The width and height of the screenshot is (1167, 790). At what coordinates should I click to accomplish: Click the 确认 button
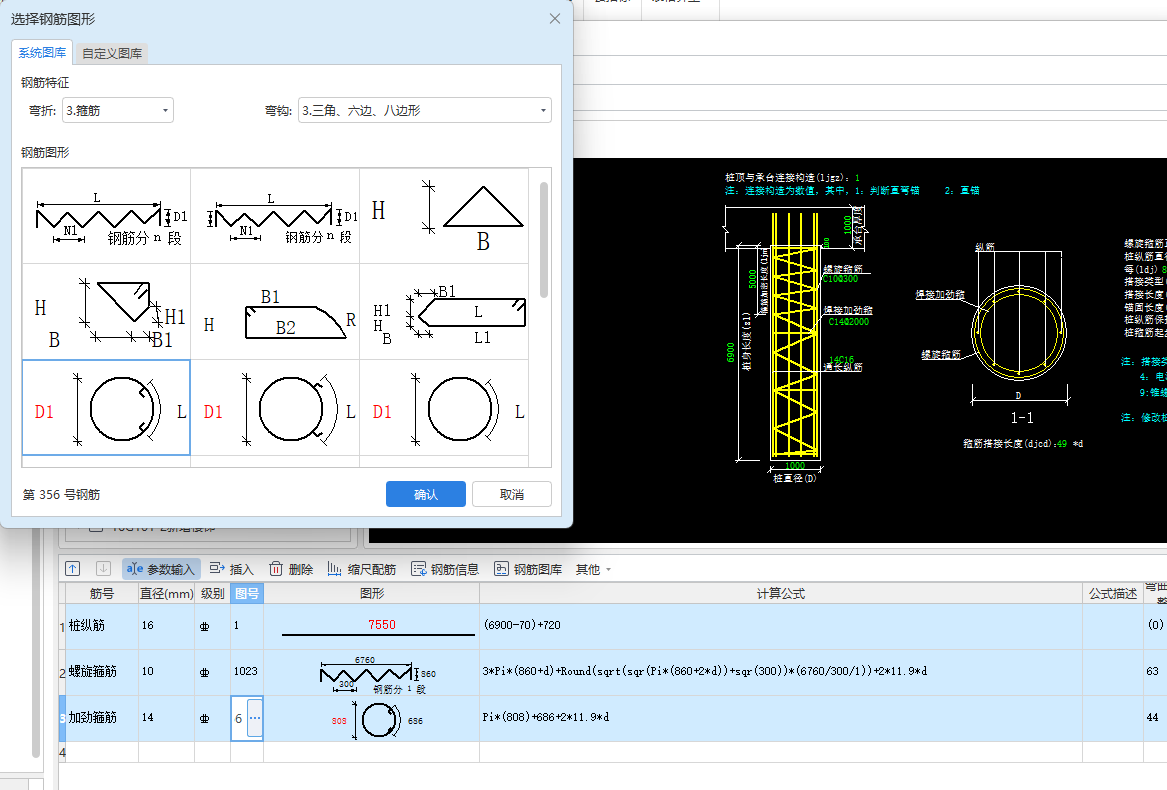(x=426, y=494)
